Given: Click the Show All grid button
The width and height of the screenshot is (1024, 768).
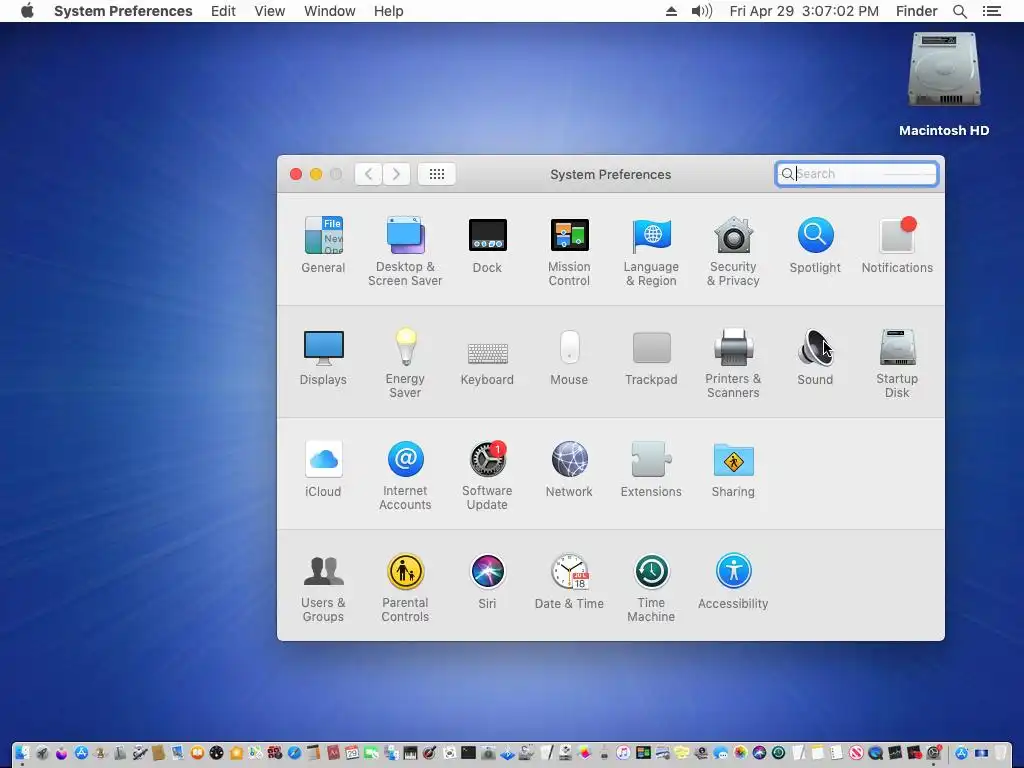Looking at the screenshot, I should [x=437, y=174].
